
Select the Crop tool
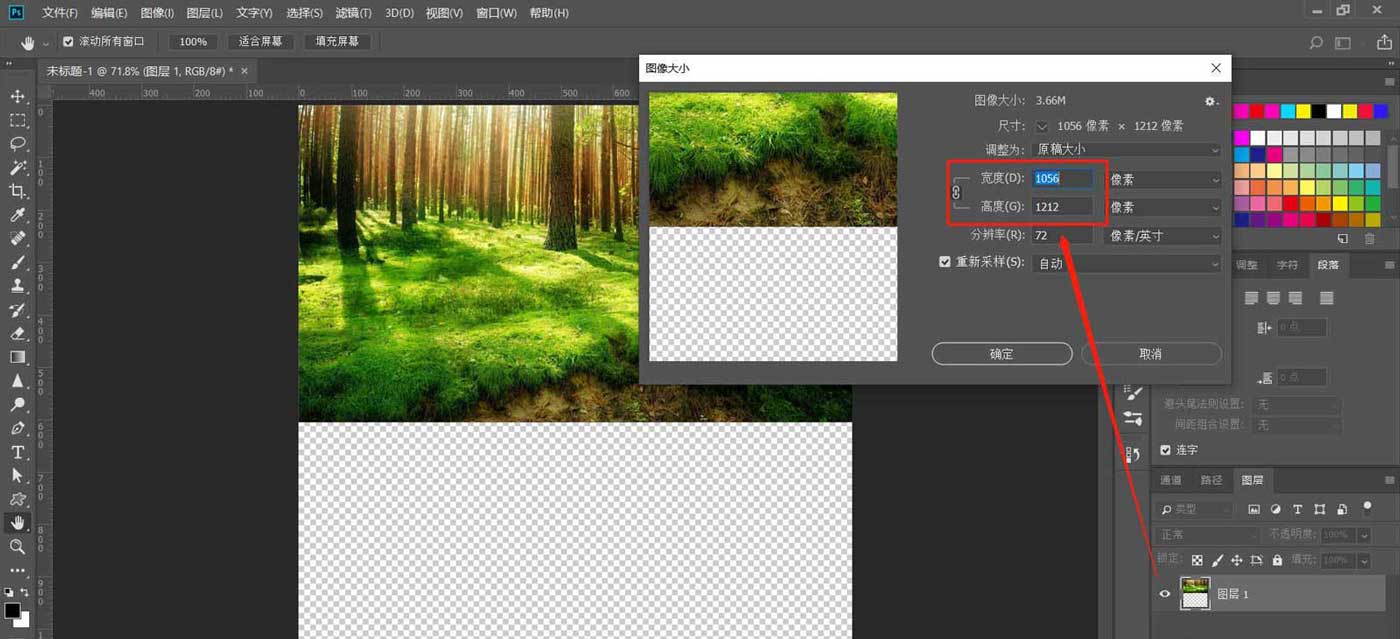[x=18, y=191]
